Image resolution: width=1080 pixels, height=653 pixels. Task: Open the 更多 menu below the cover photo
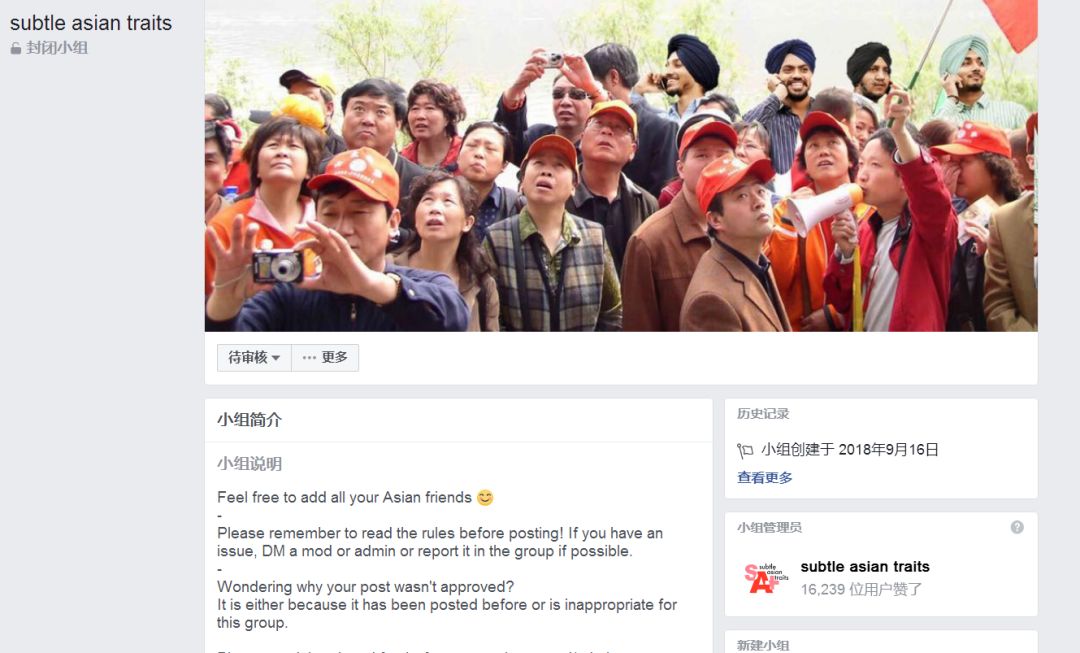[x=325, y=357]
